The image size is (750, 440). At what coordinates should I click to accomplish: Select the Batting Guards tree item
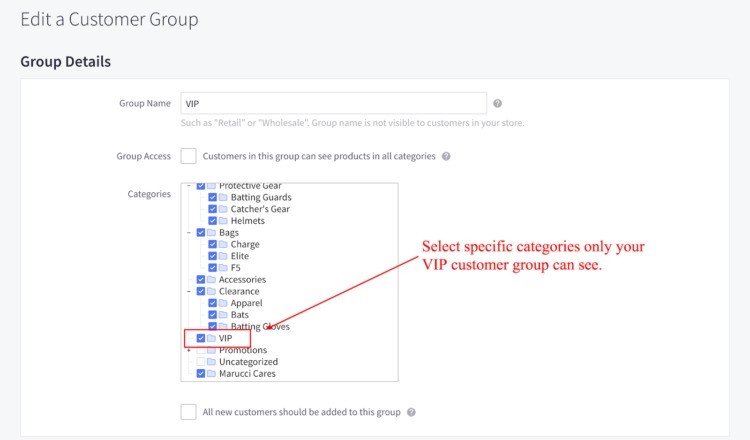(261, 198)
